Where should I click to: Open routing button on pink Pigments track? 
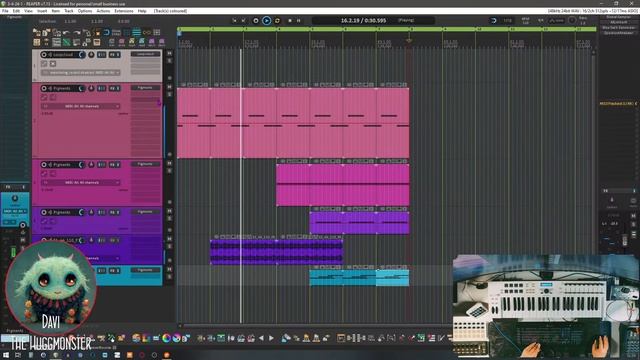tap(102, 88)
